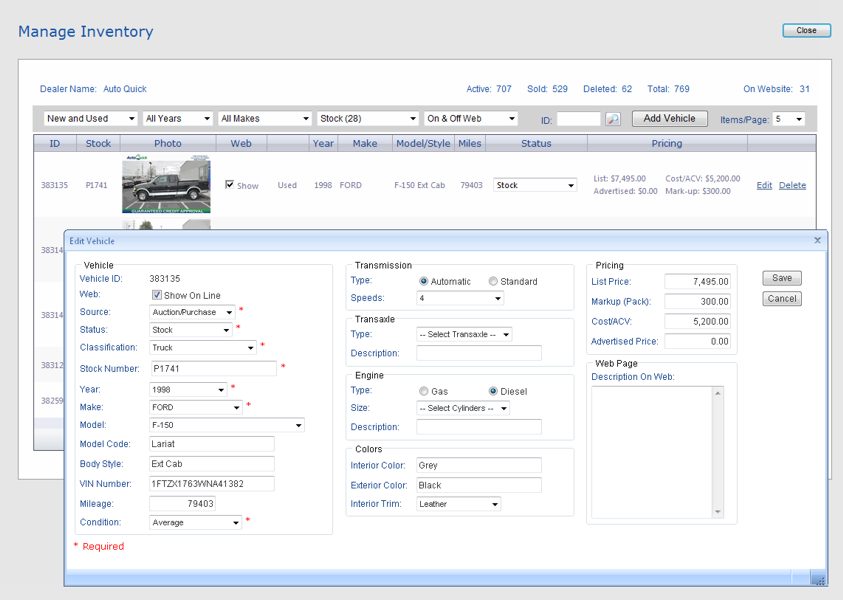Screen dimensions: 843x600
Task: Click scroll-down arrow of web description box
Action: click(x=718, y=512)
